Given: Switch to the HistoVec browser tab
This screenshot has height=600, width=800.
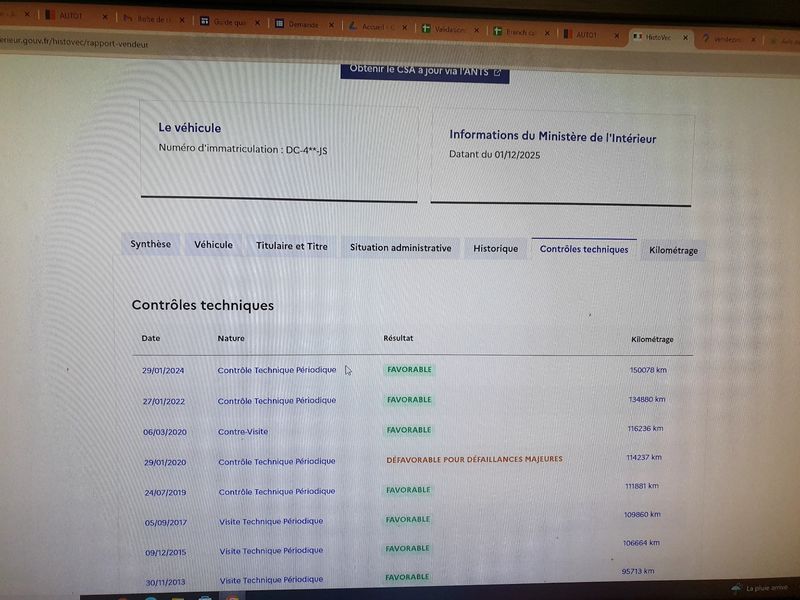Looking at the screenshot, I should click(658, 37).
